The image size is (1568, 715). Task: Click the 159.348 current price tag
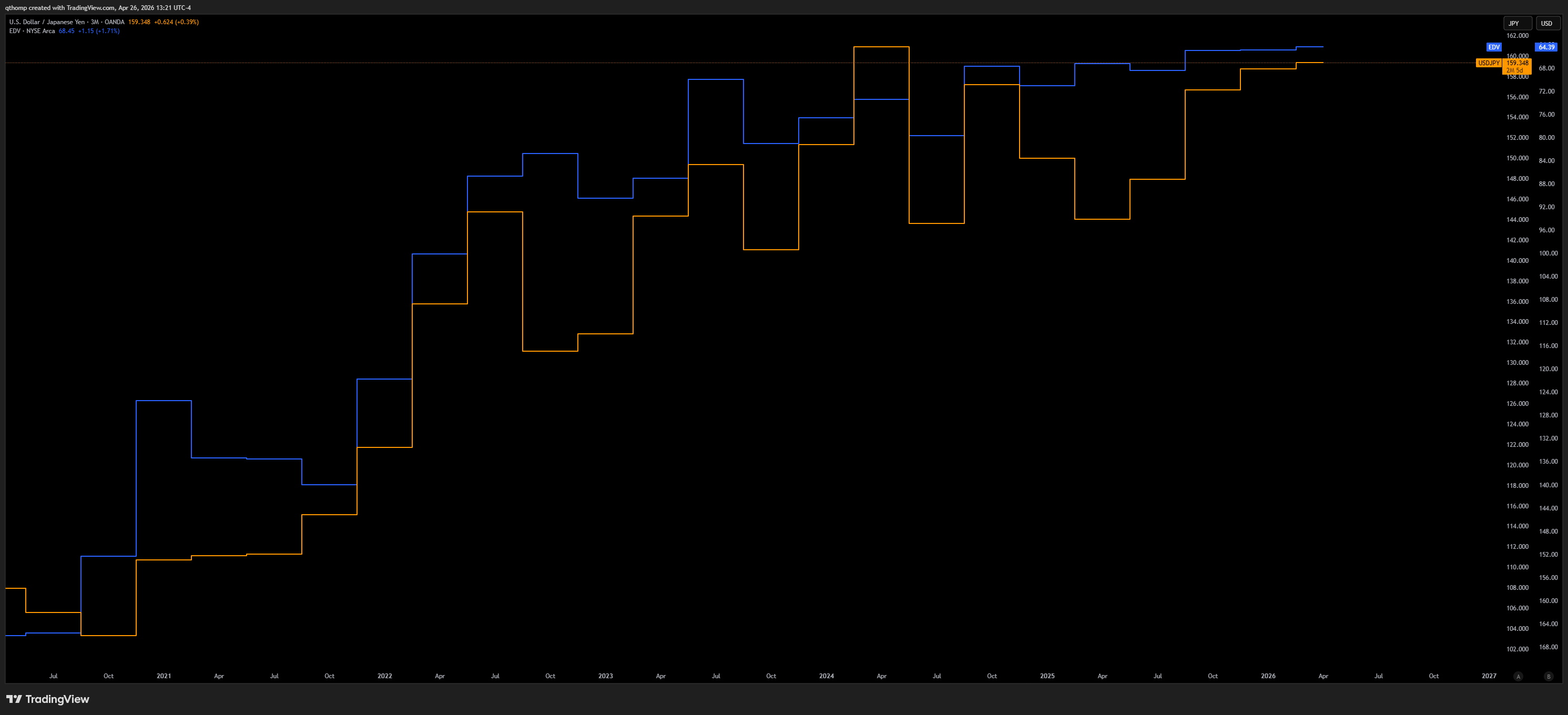pyautogui.click(x=1517, y=63)
